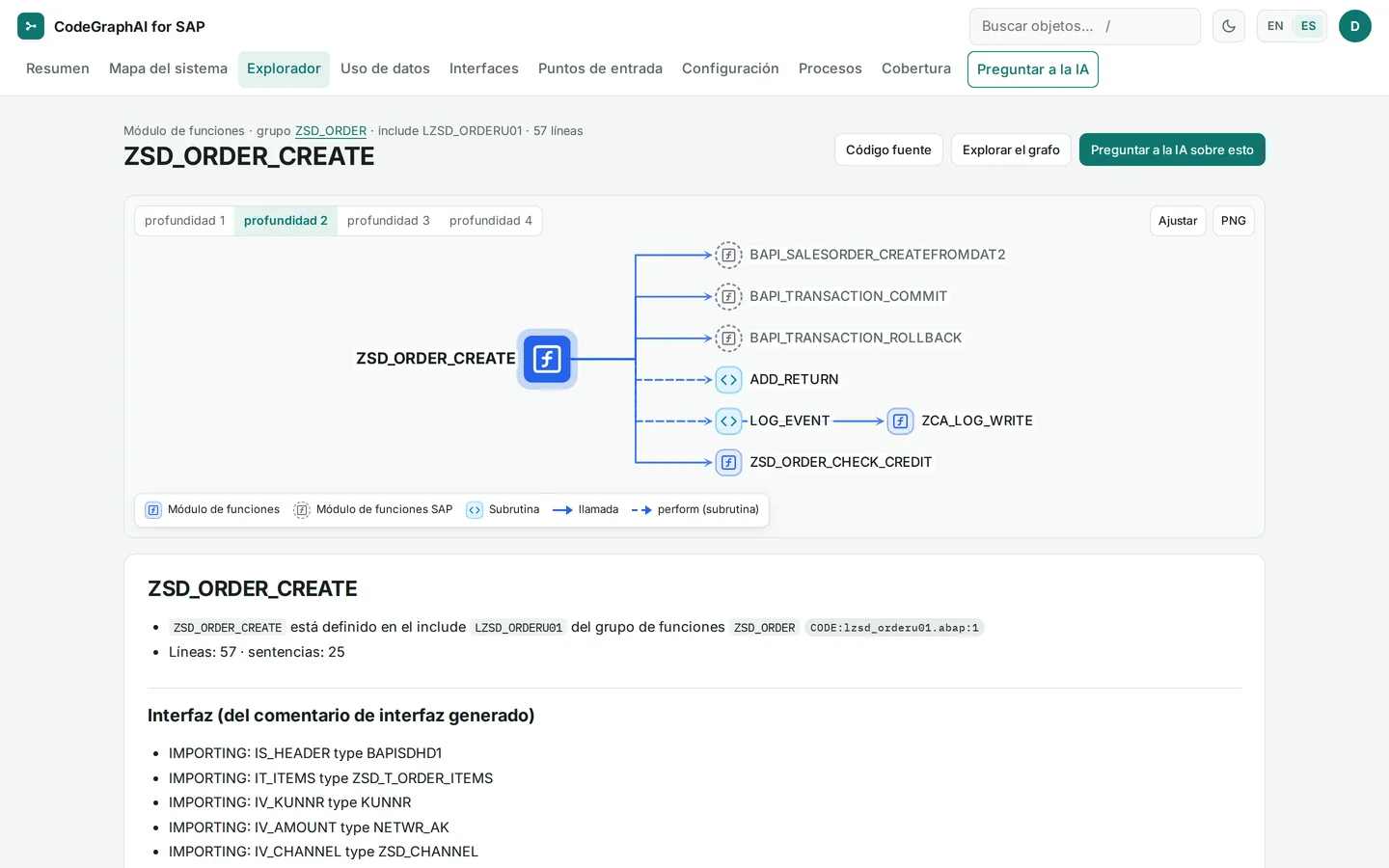
Task: Switch language to ES
Action: [1309, 26]
